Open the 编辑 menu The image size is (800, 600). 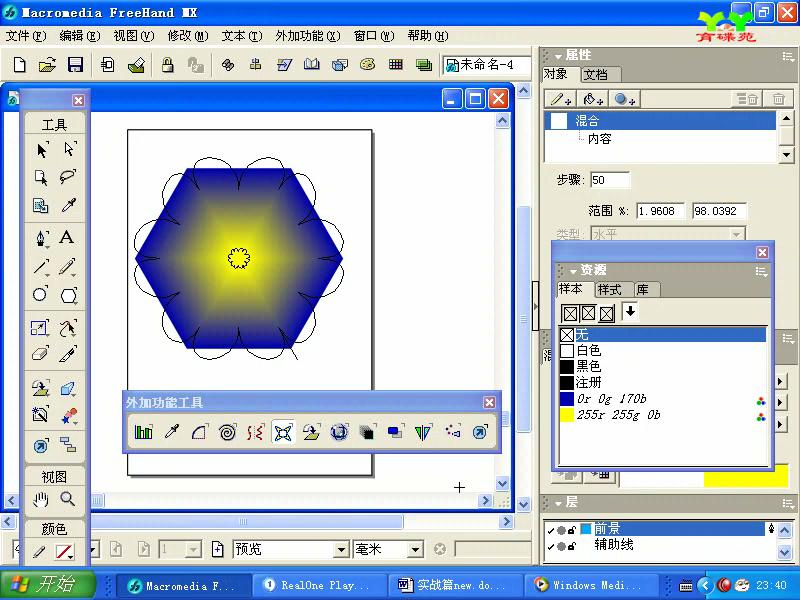click(80, 36)
